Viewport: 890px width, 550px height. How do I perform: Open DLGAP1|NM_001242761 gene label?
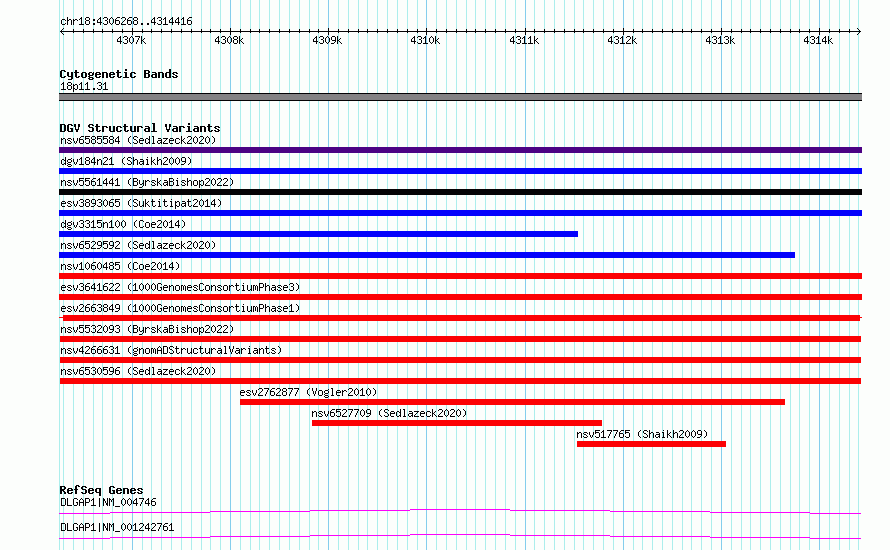tap(117, 527)
